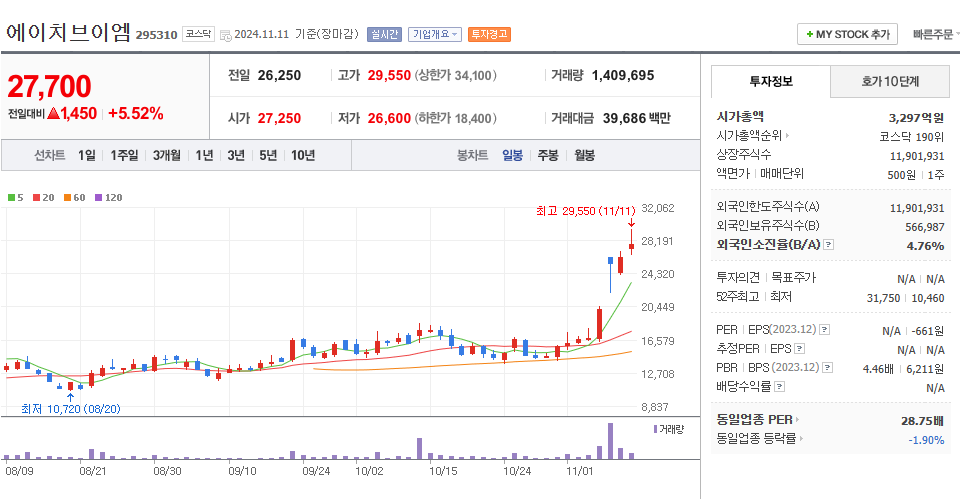Click the current price 27,700
Screen dimensions: 960x499
point(49,86)
